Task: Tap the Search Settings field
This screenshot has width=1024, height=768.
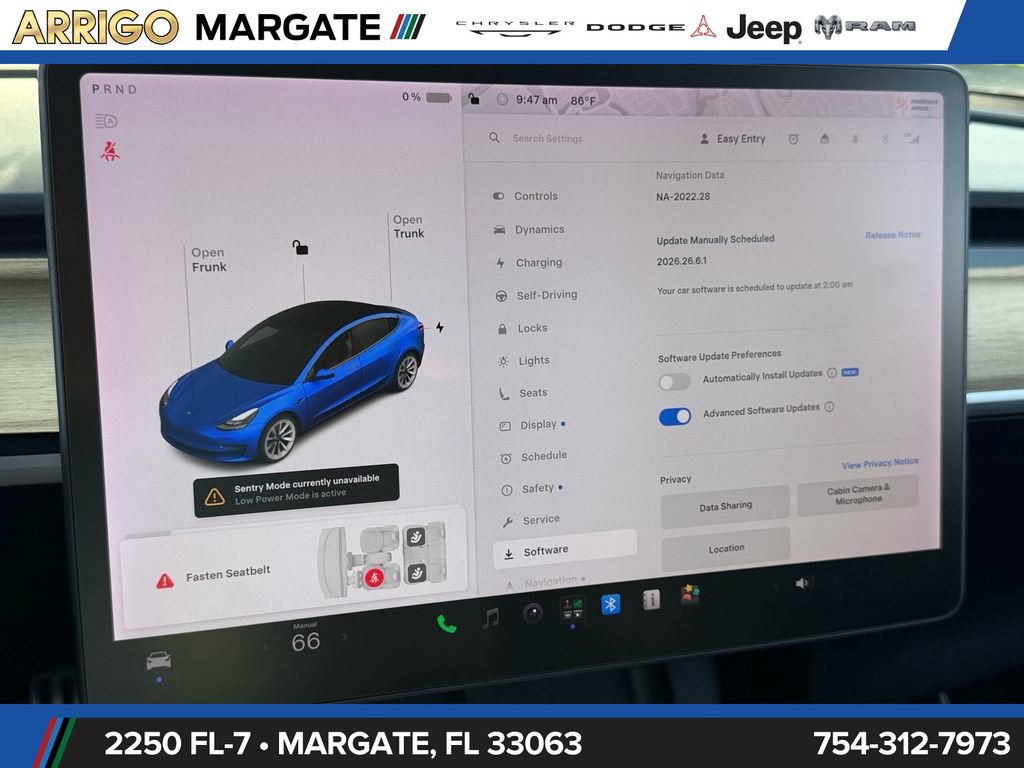Action: point(547,138)
